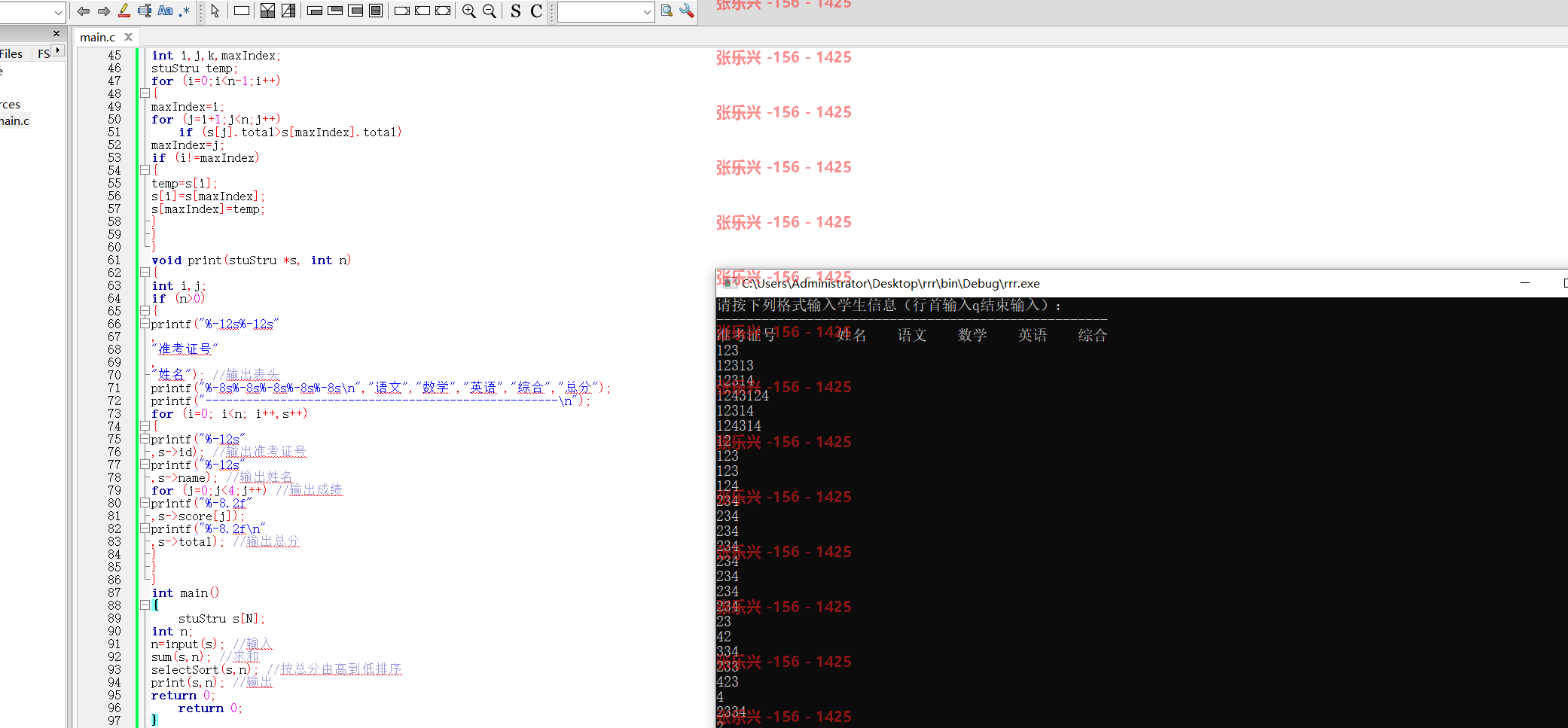
Task: Choose the switch-statement diagram tool
Action: pyautogui.click(x=288, y=11)
